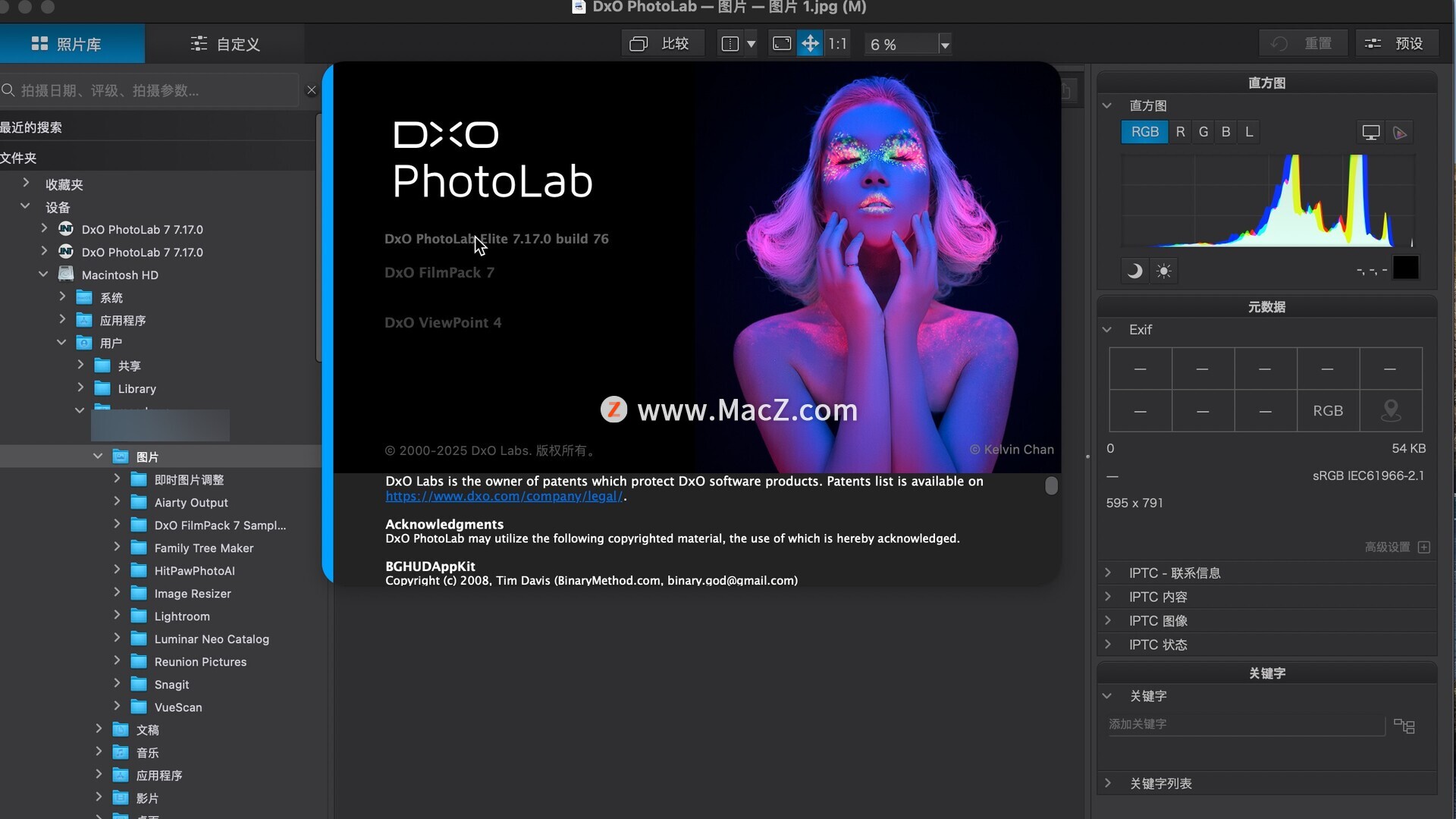Toggle shadow clipping moon icon
This screenshot has height=819, width=1456.
pos(1134,271)
